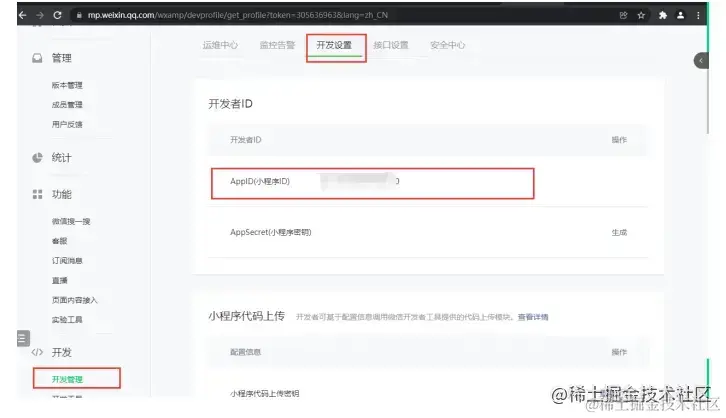Open 客服 in the sidebar
This screenshot has height=418, width=726.
coord(59,241)
